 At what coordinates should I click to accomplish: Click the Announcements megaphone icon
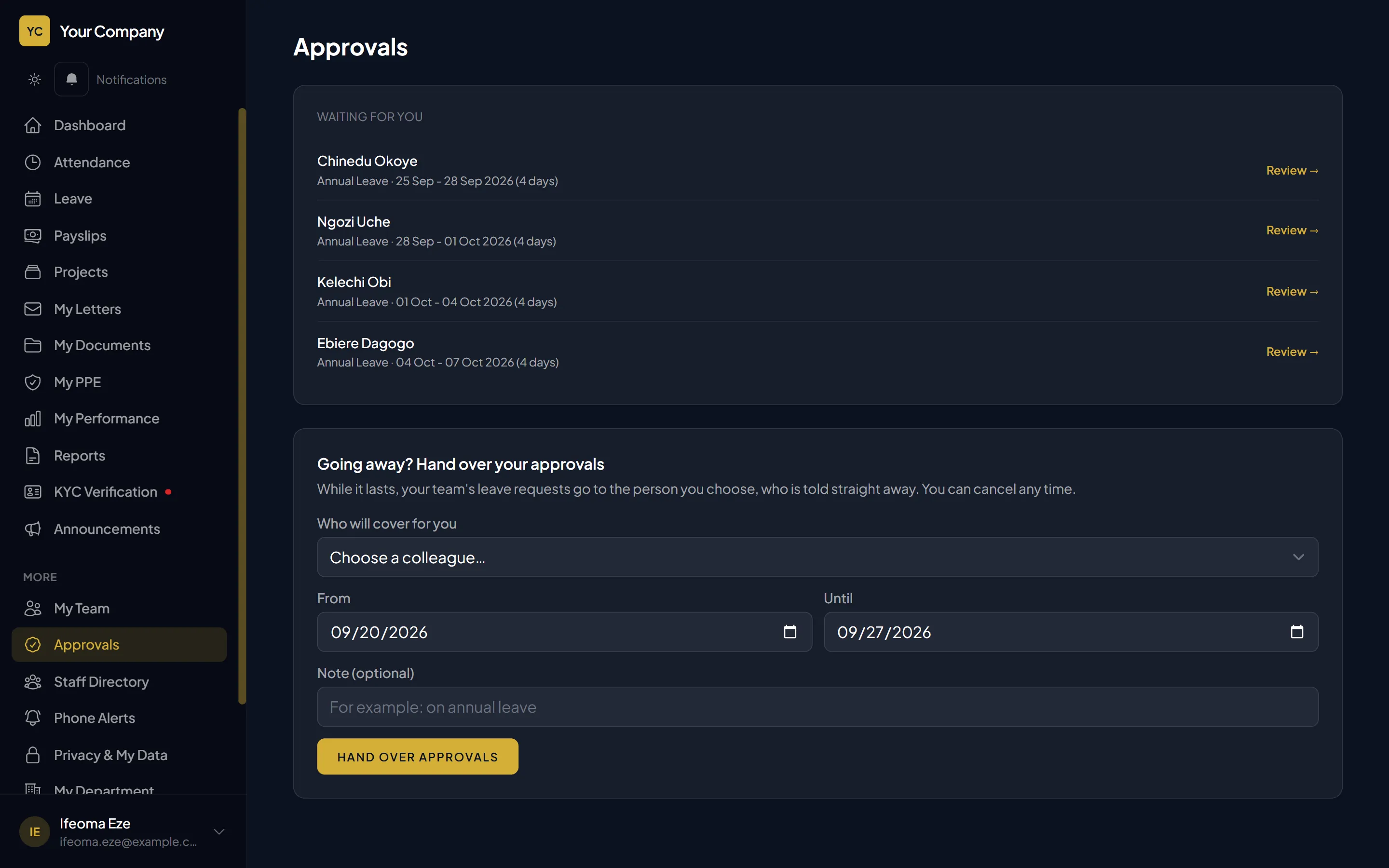33,529
